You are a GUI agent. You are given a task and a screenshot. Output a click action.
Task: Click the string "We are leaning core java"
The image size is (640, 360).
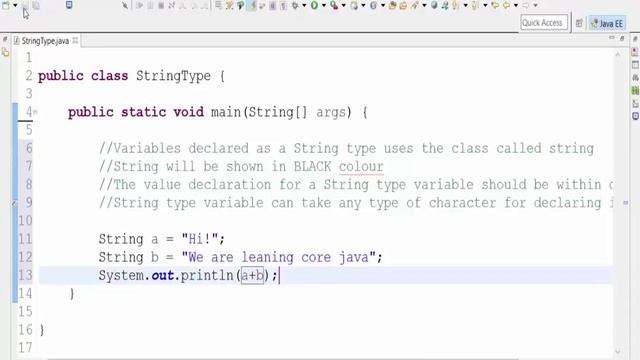click(x=279, y=257)
